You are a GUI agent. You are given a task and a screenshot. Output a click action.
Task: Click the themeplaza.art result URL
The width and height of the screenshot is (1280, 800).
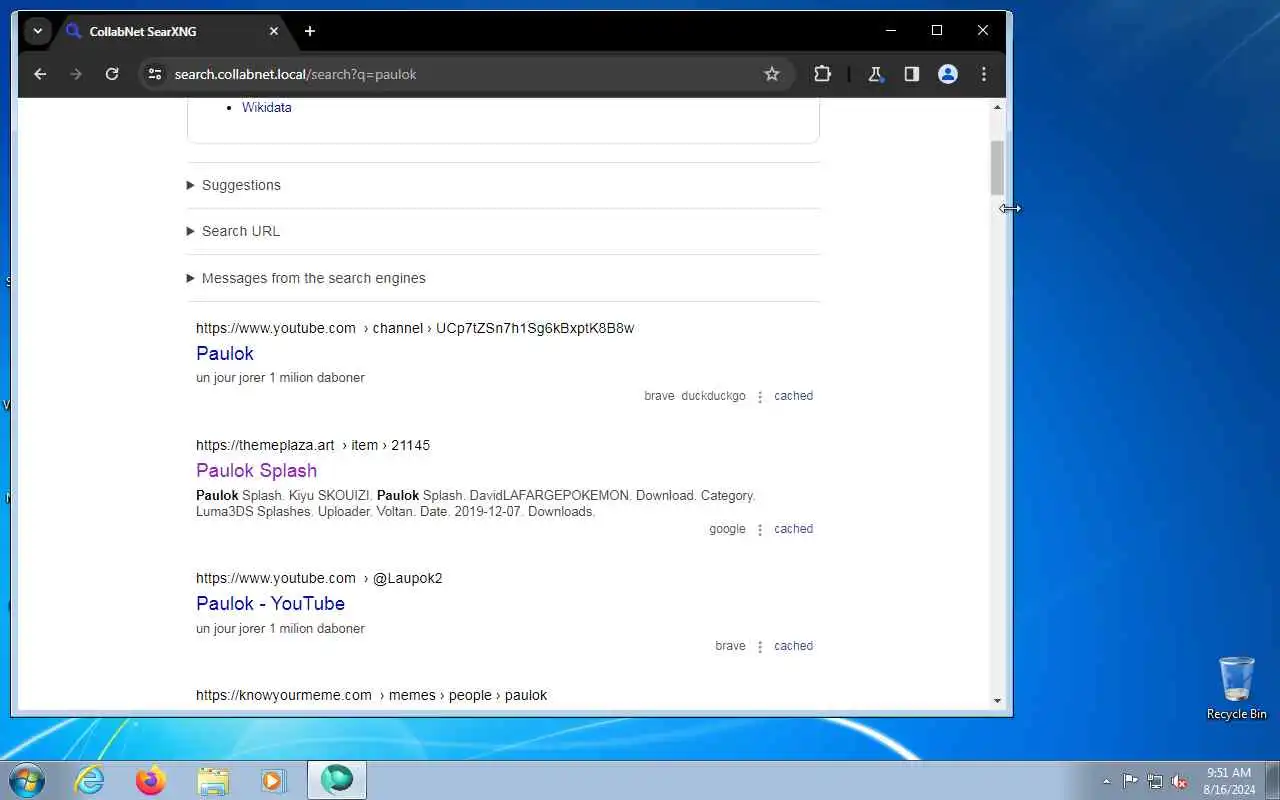click(x=313, y=445)
